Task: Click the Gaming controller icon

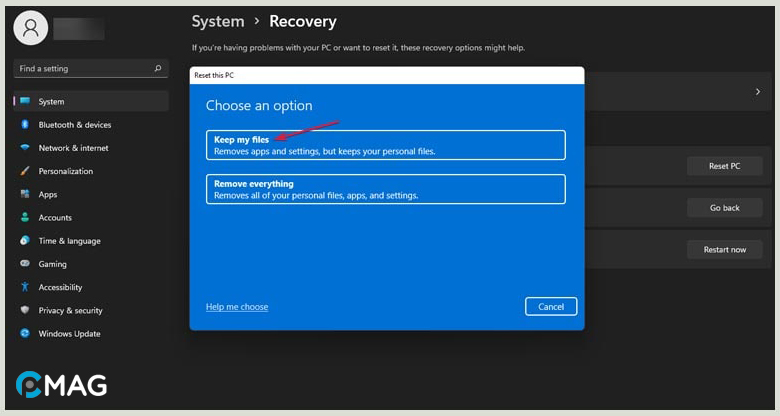Action: tap(25, 264)
